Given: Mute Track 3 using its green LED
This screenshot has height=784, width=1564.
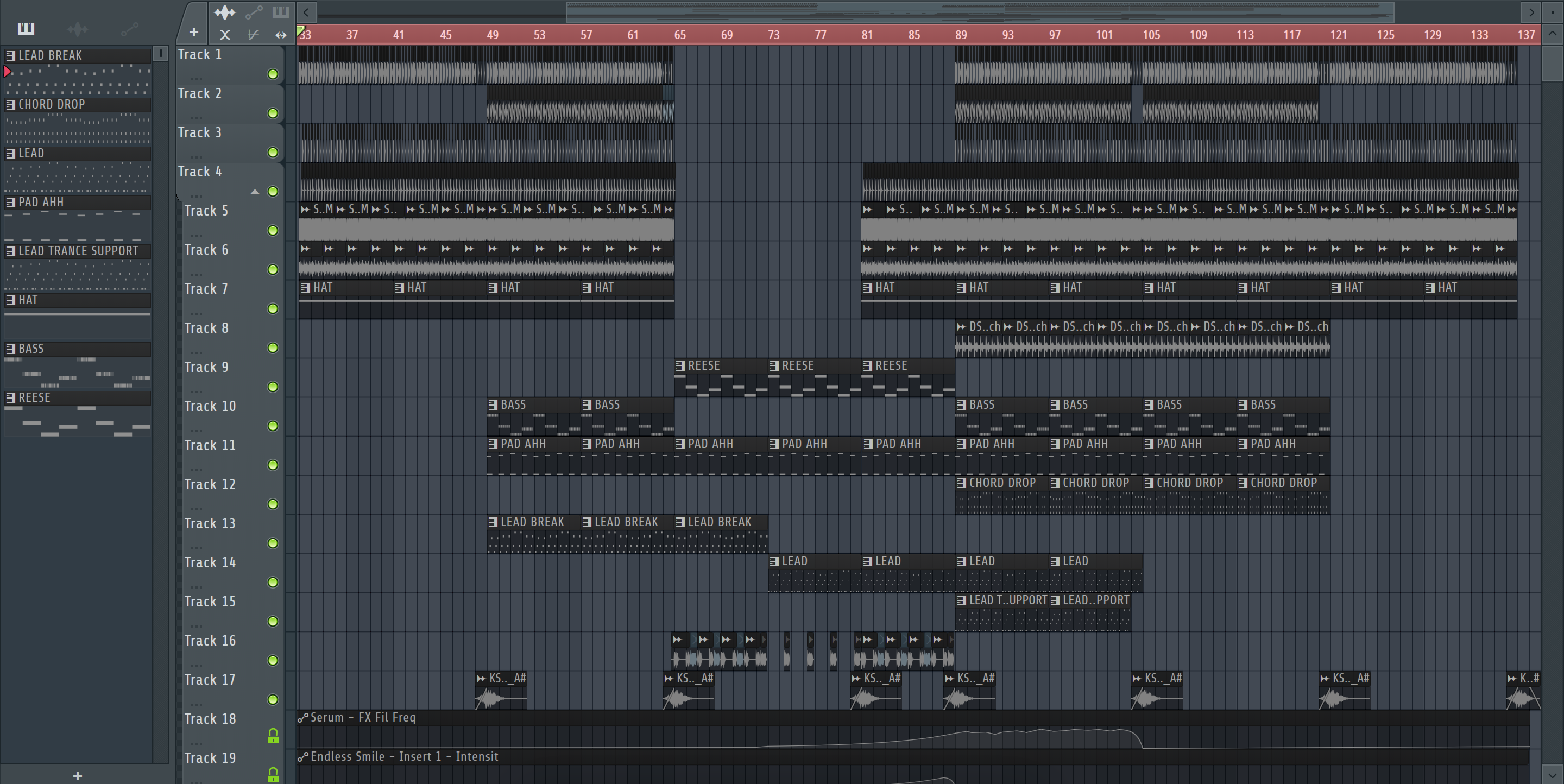Looking at the screenshot, I should tap(273, 153).
